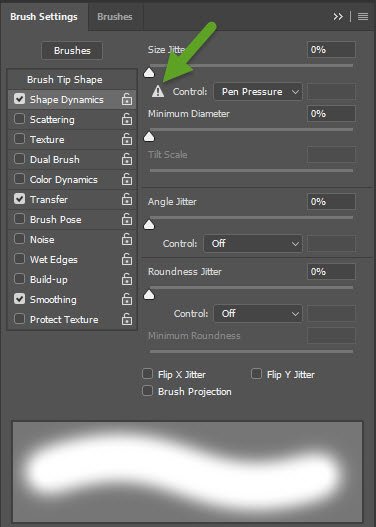Open the Size Jitter Pen Pressure dropdown
The height and width of the screenshot is (527, 376).
[258, 92]
